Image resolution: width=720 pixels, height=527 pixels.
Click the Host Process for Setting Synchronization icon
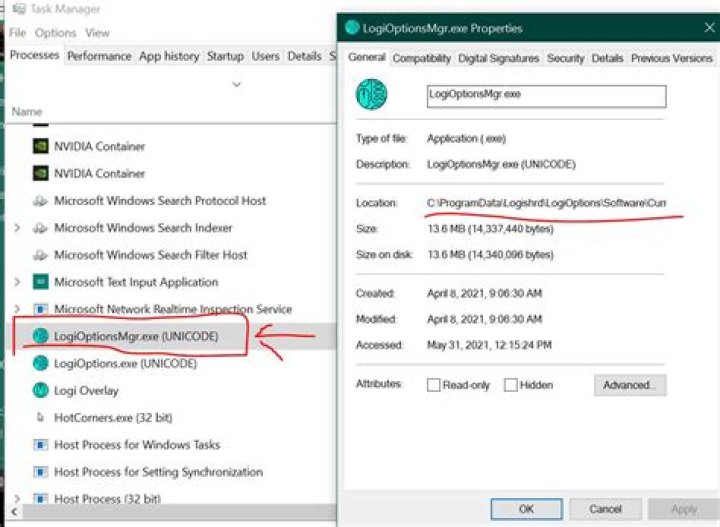point(40,471)
